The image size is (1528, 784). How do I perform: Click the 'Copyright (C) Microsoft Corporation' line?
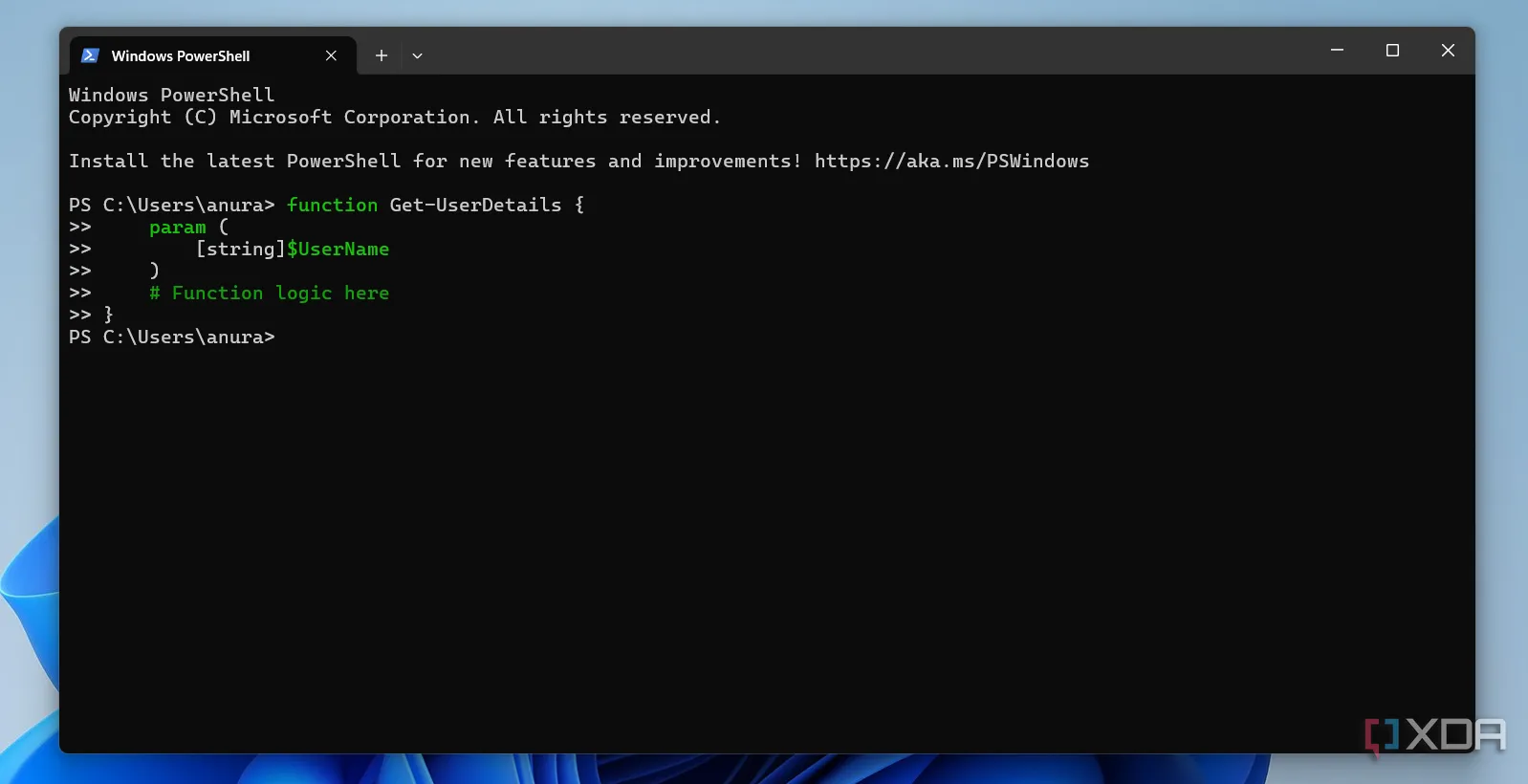click(x=395, y=117)
